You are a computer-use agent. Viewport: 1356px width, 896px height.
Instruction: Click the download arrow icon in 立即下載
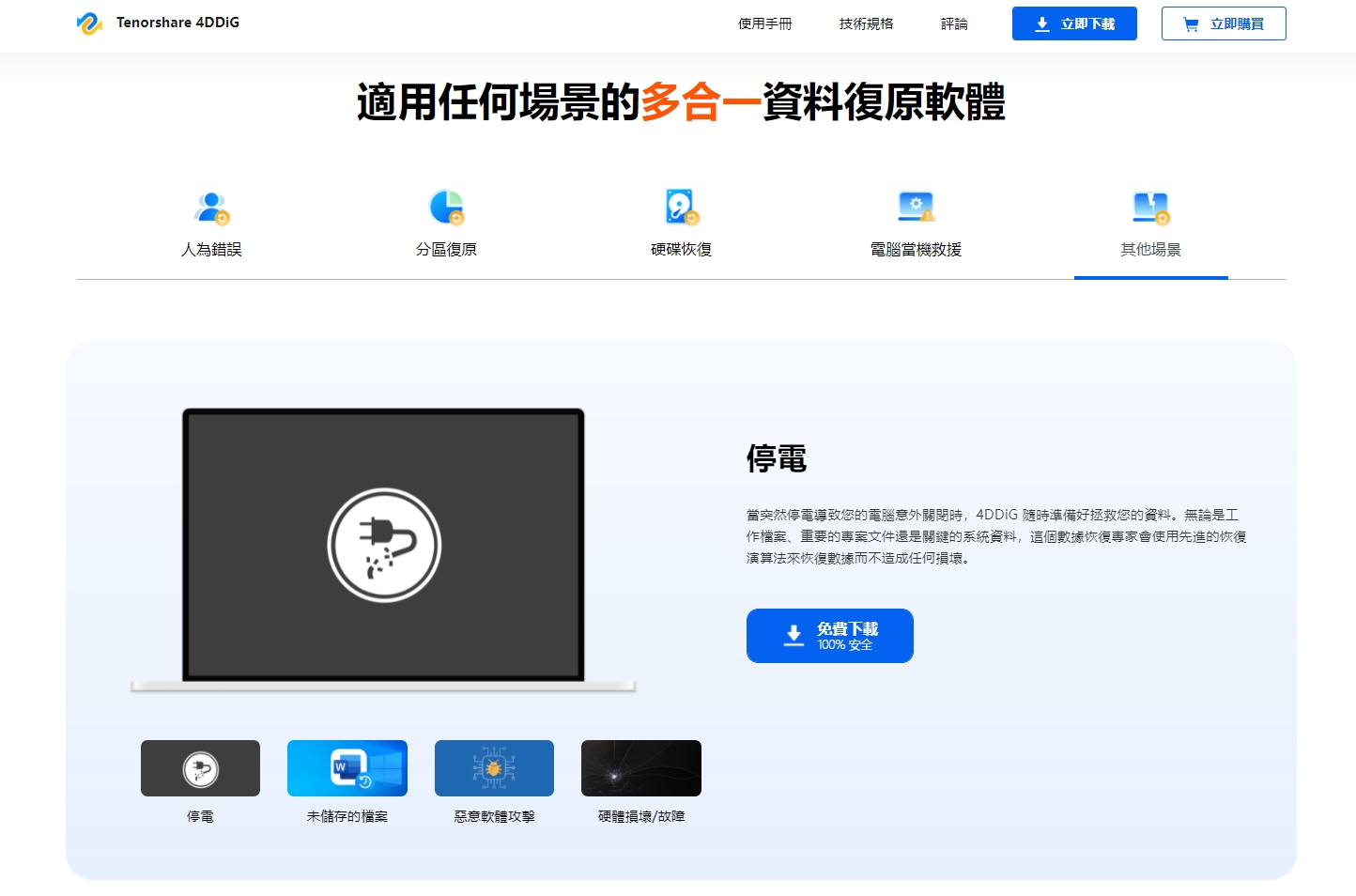click(1041, 24)
